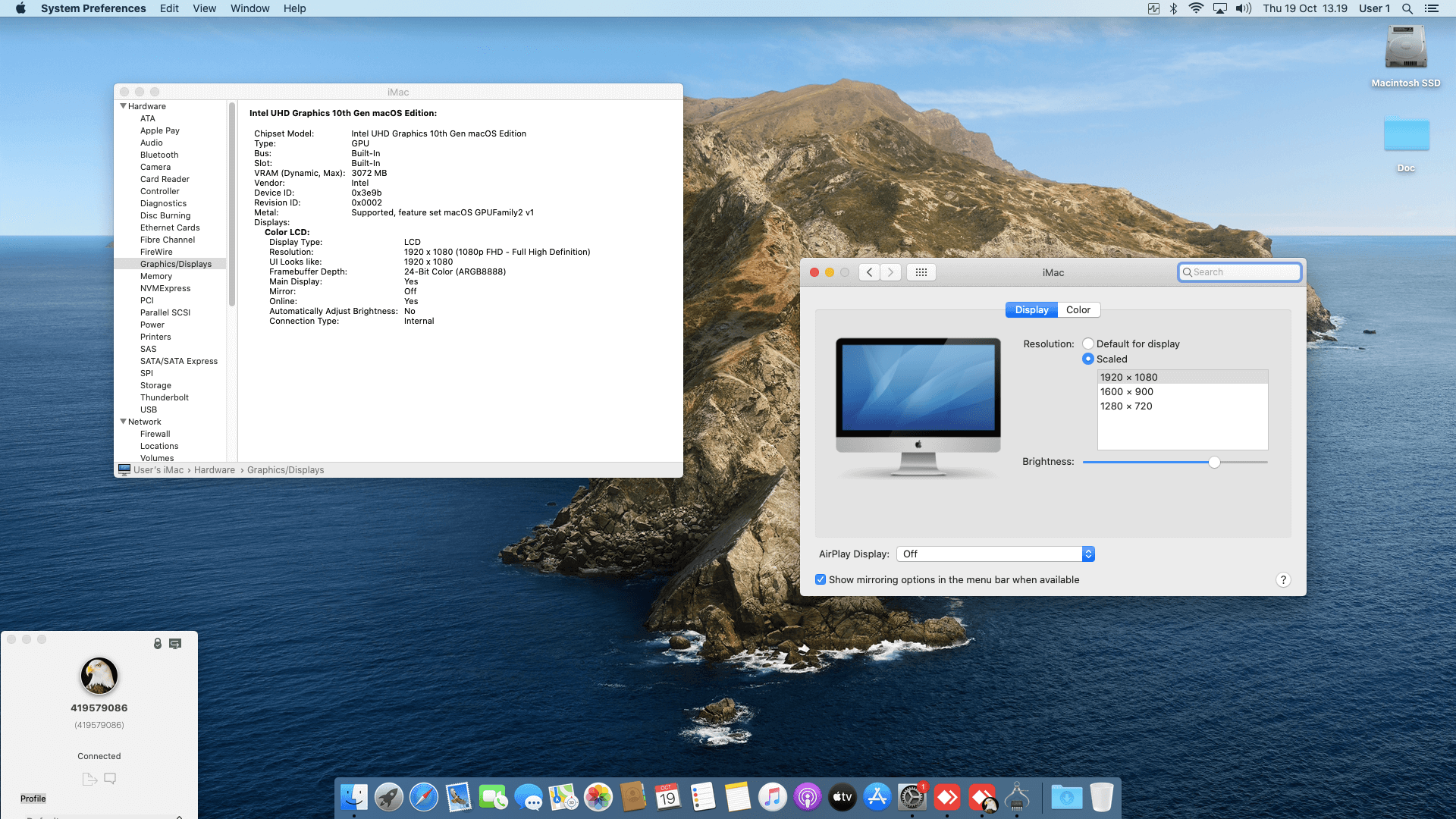This screenshot has width=1456, height=819.
Task: Collapse the Network tree section
Action: click(124, 422)
